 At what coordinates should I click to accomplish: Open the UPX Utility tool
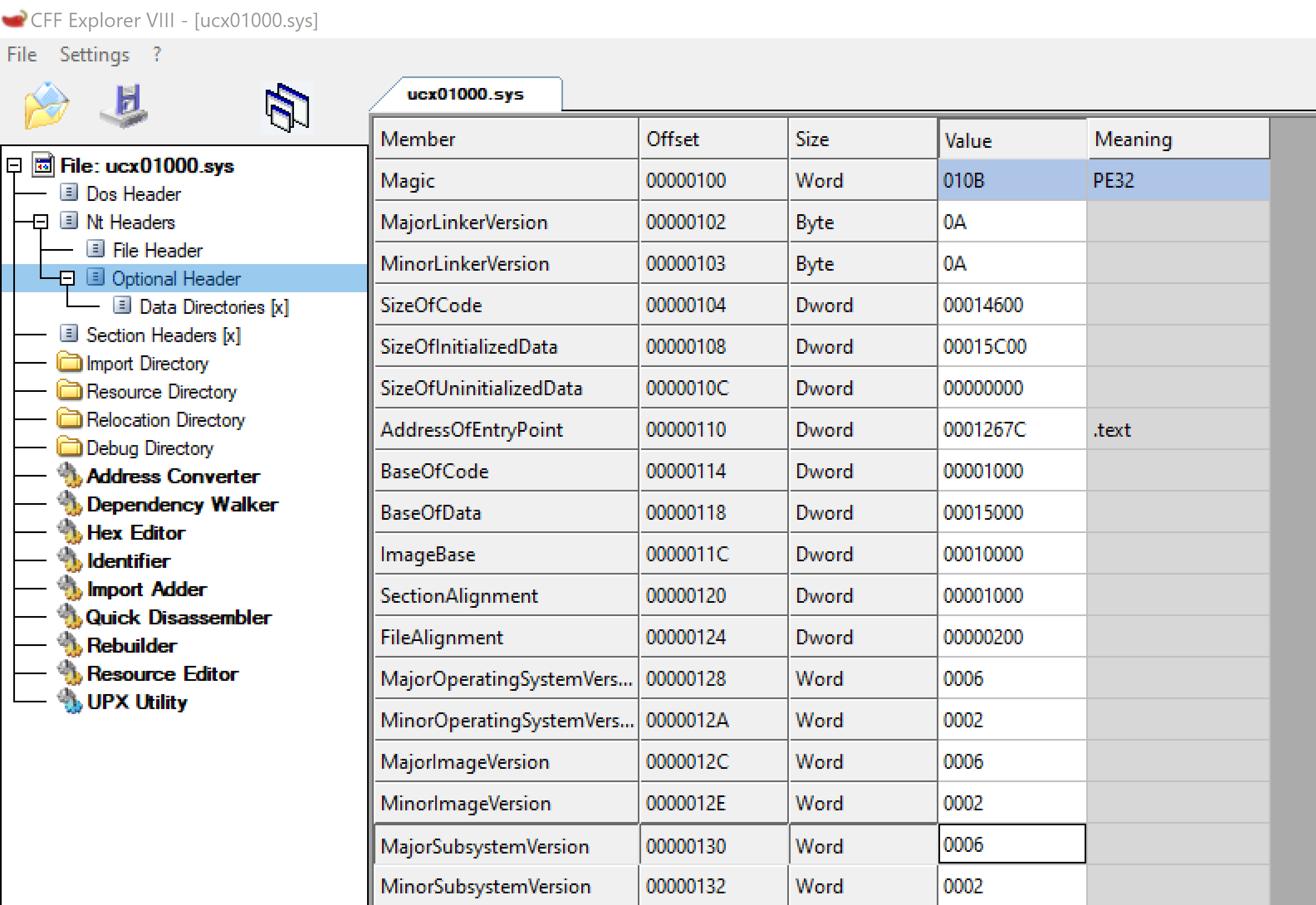tap(136, 702)
